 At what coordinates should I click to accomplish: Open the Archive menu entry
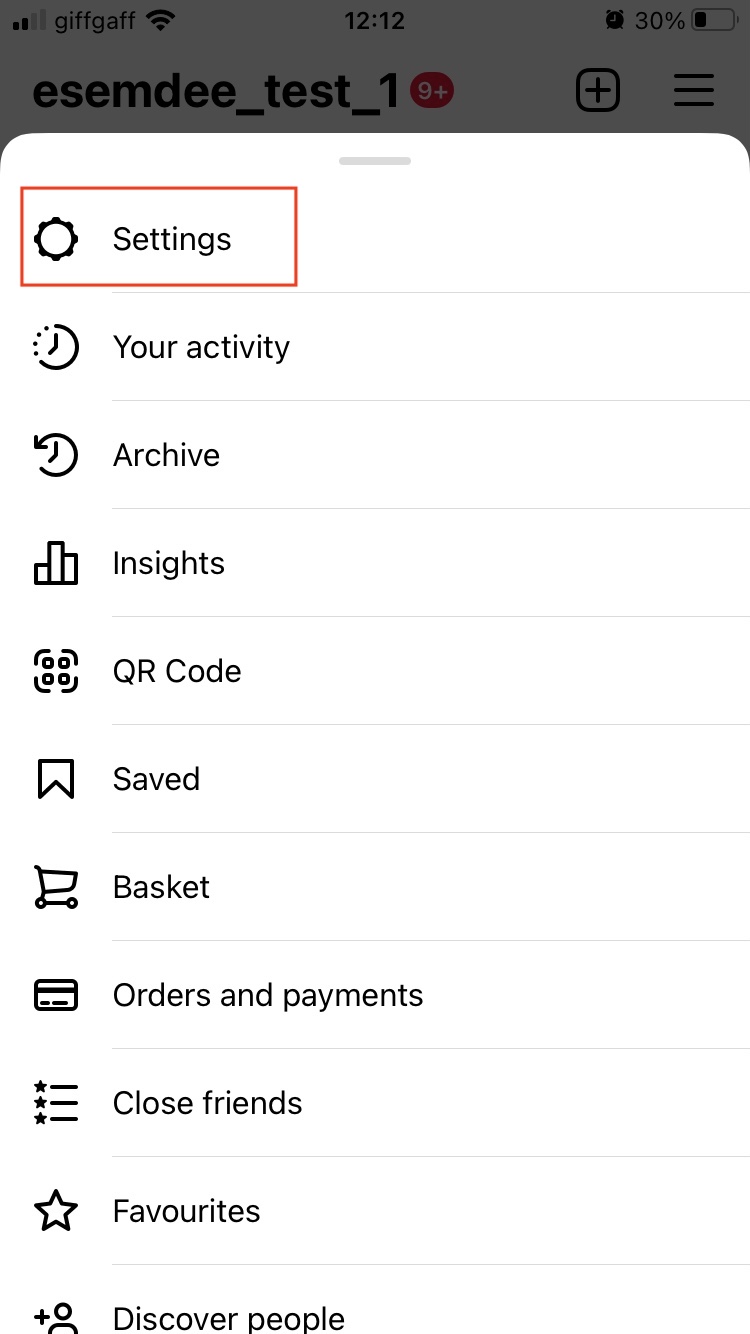coord(166,455)
